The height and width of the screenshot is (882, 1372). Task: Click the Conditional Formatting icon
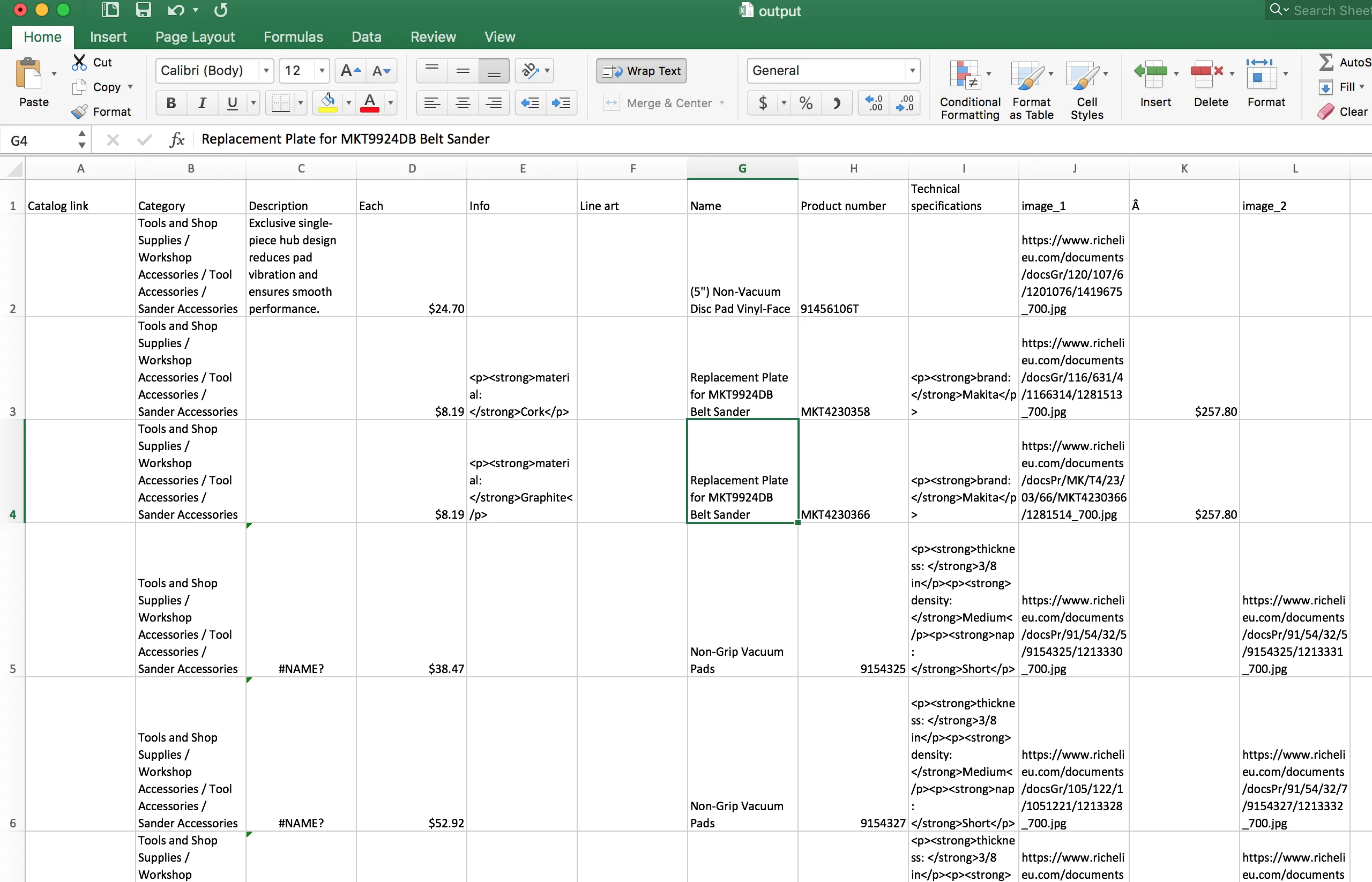point(965,76)
